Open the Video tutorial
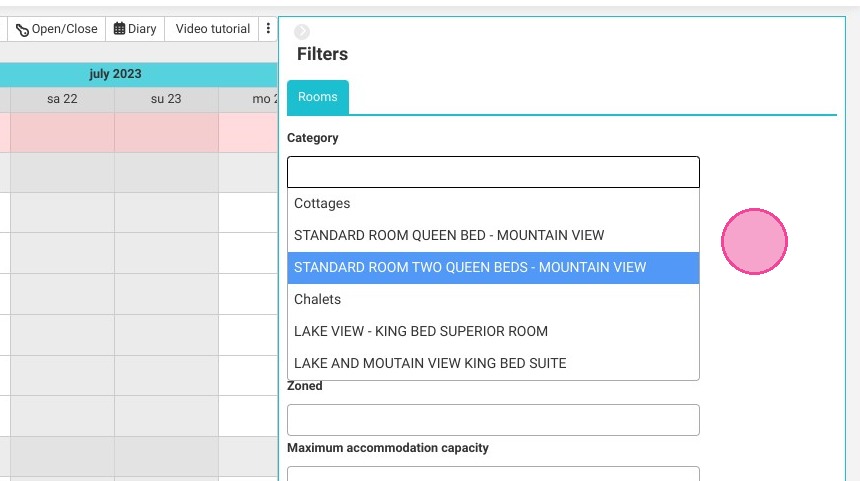 tap(212, 29)
